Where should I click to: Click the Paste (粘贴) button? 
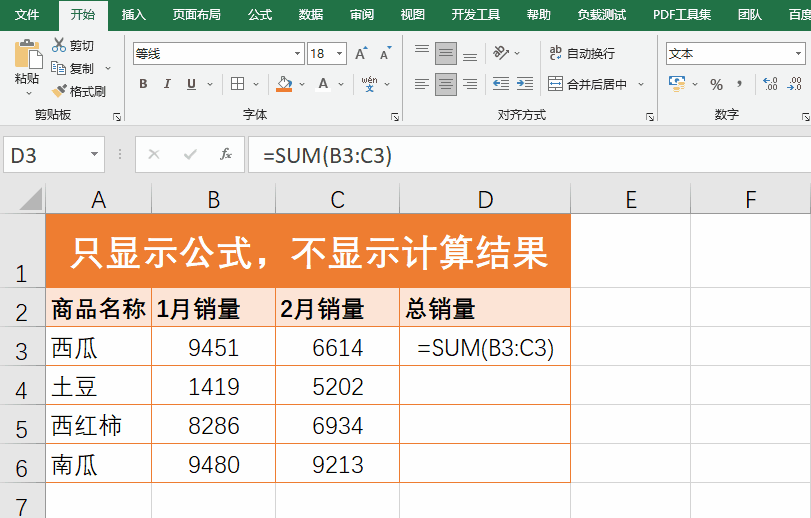pos(27,66)
